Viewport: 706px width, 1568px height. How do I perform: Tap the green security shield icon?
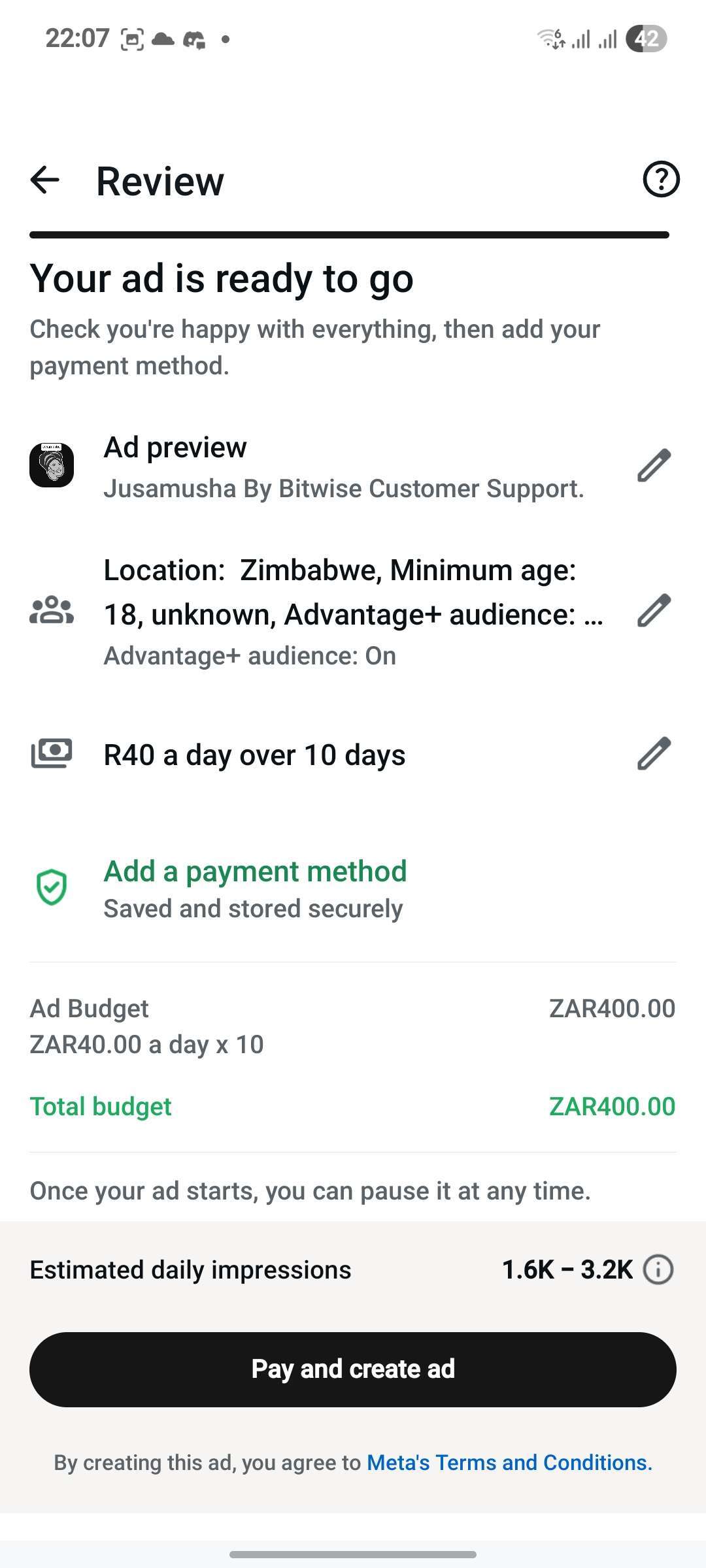point(52,887)
